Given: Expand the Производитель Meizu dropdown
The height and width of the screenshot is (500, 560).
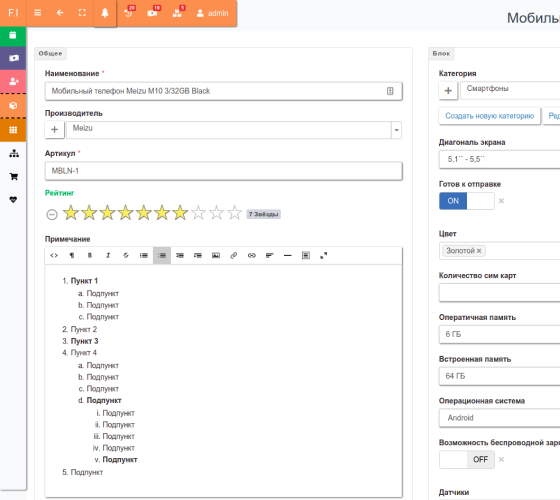Looking at the screenshot, I should pos(396,130).
